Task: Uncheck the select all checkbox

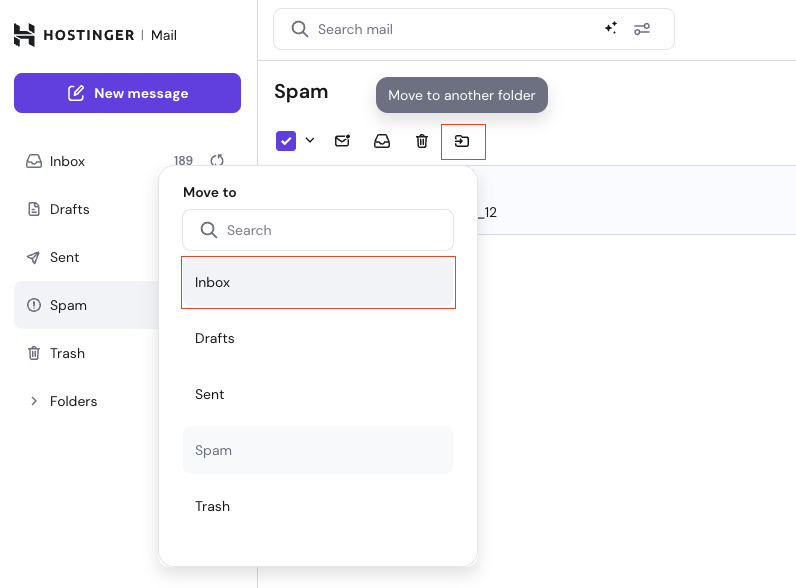Action: tap(286, 141)
